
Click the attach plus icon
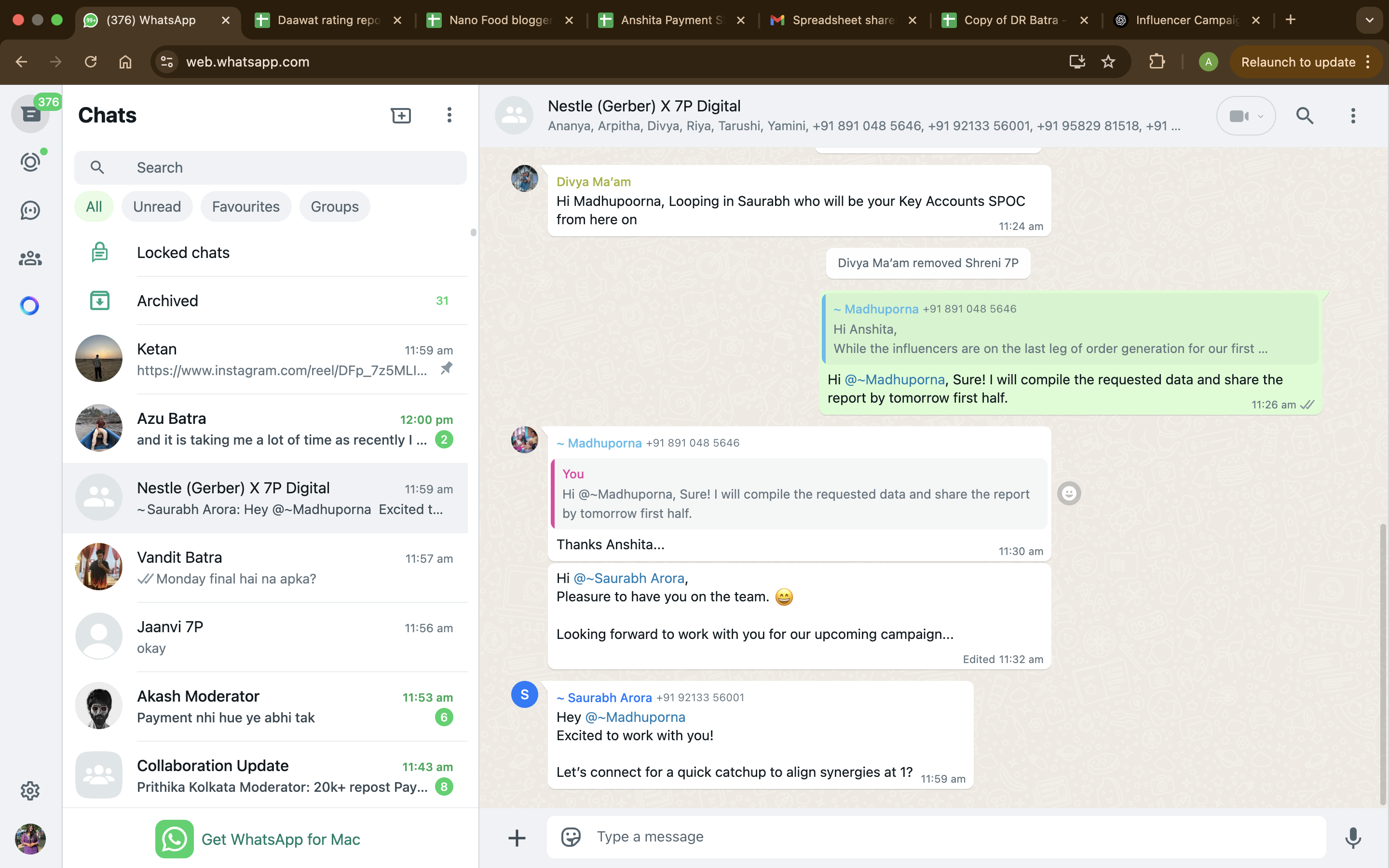(517, 838)
